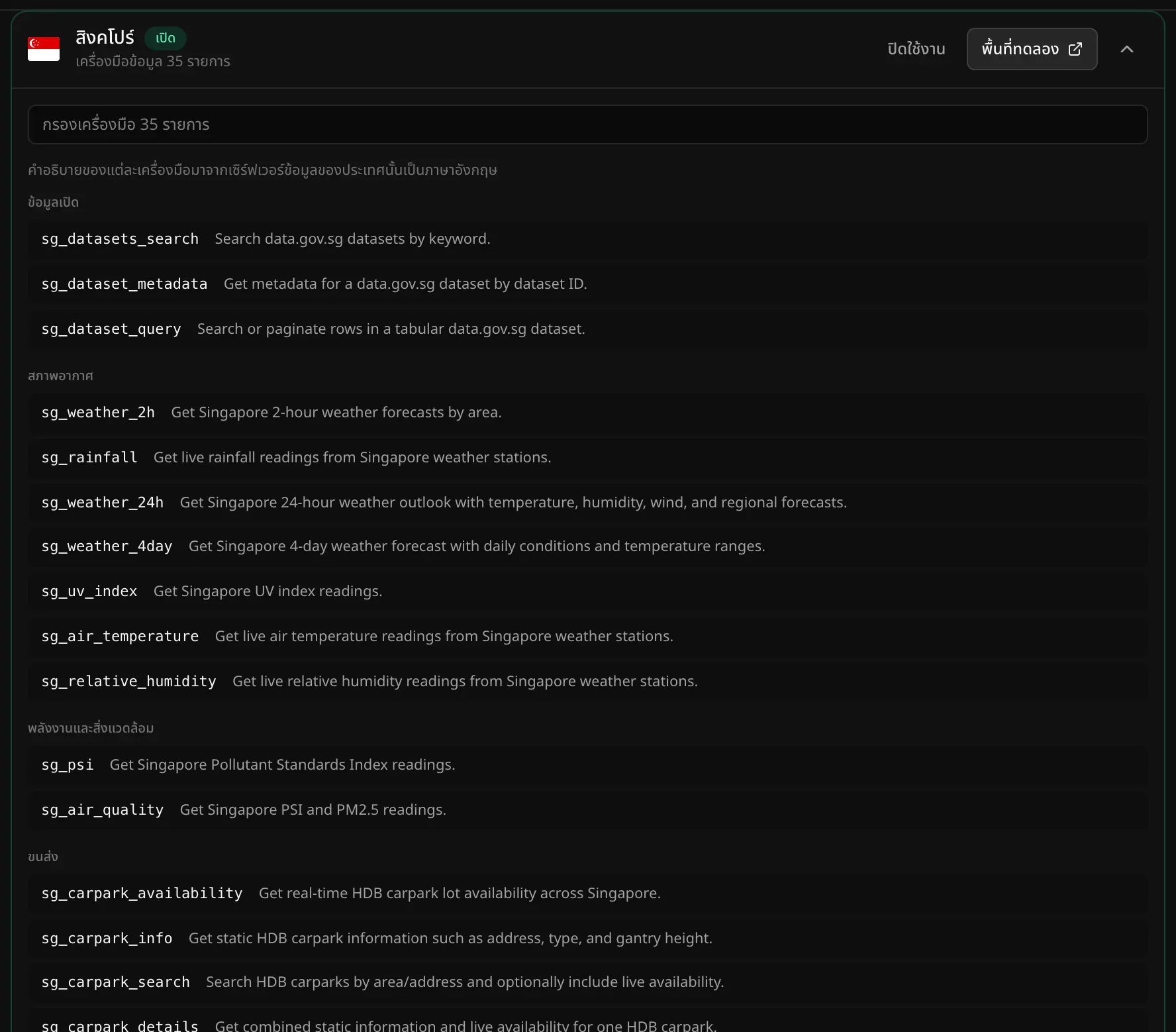Click the English-descriptions notice text
Screen dimensions: 1176x1032
click(x=262, y=170)
